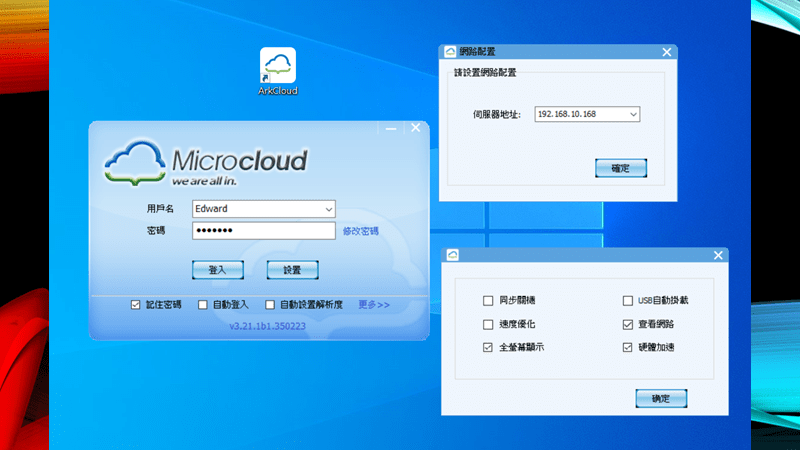Click the password input field
The height and width of the screenshot is (450, 800).
point(264,231)
